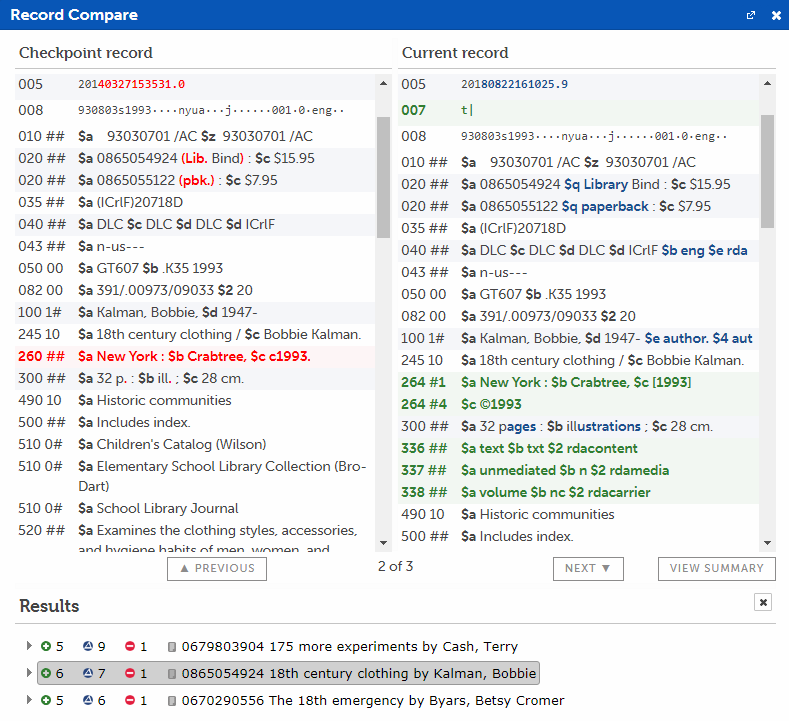The width and height of the screenshot is (789, 721).
Task: Expand the 175 more experiments result row
Action: pos(29,647)
